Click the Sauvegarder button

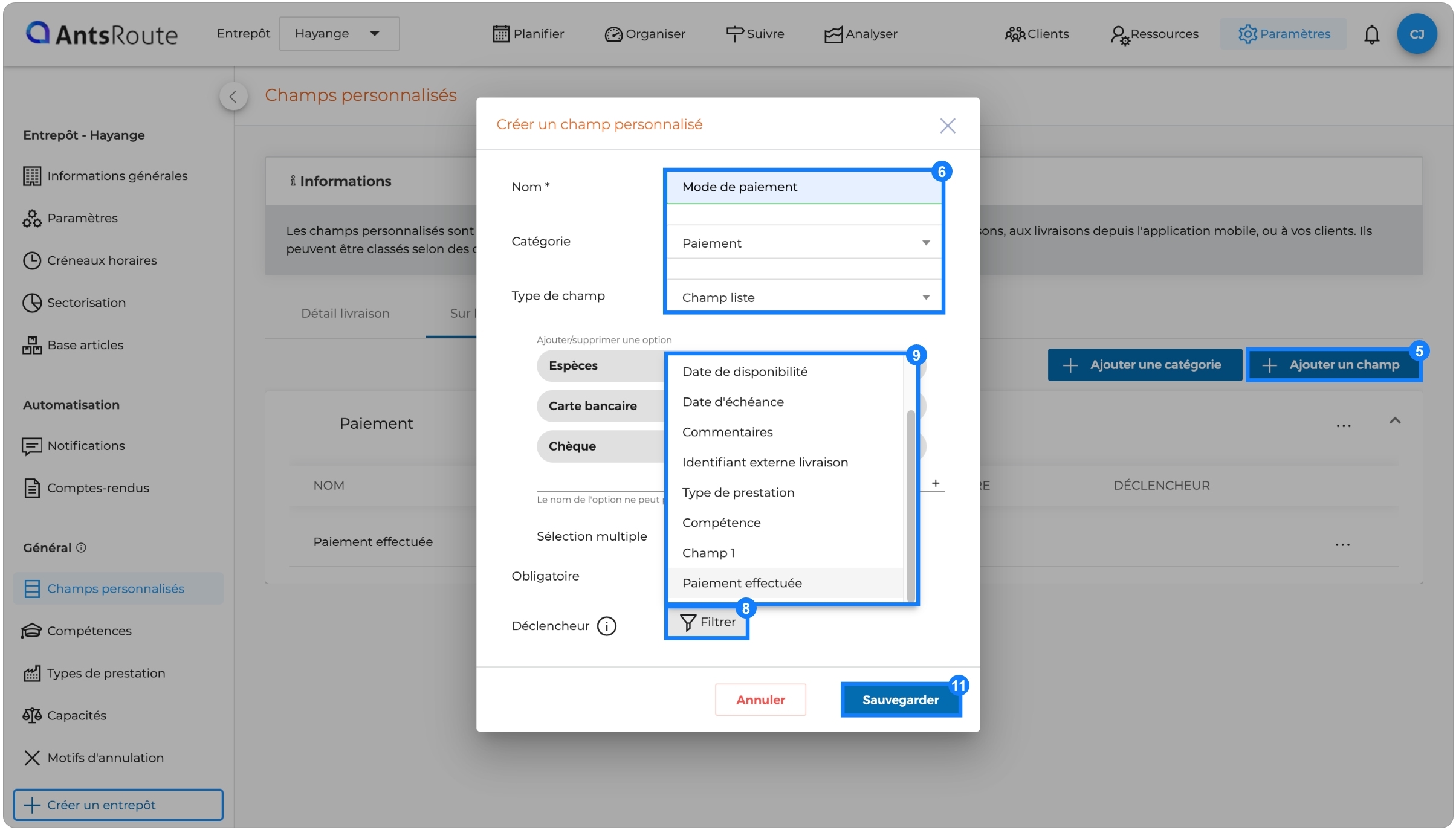[901, 700]
